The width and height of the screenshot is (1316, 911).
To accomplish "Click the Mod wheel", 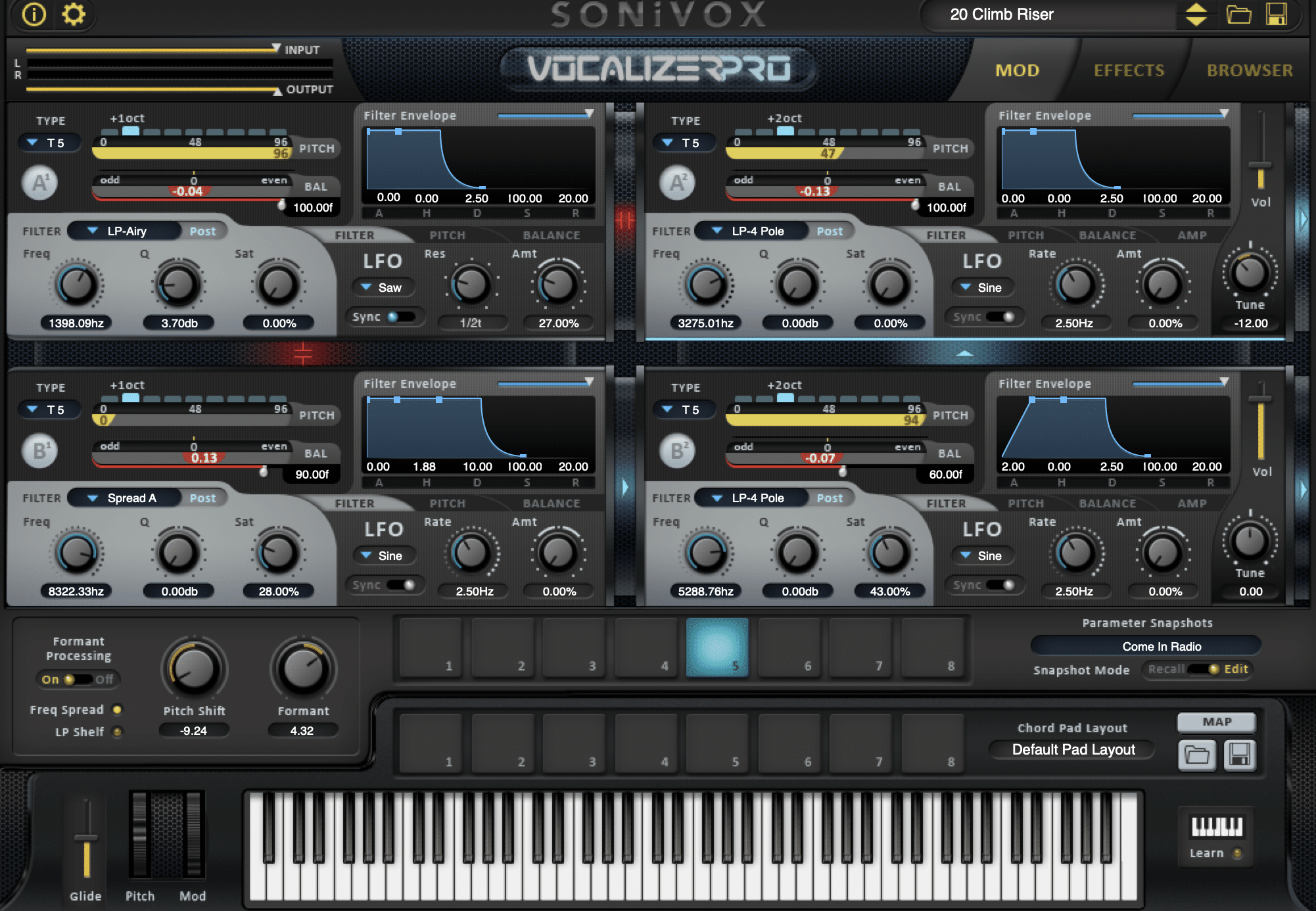I will [193, 835].
